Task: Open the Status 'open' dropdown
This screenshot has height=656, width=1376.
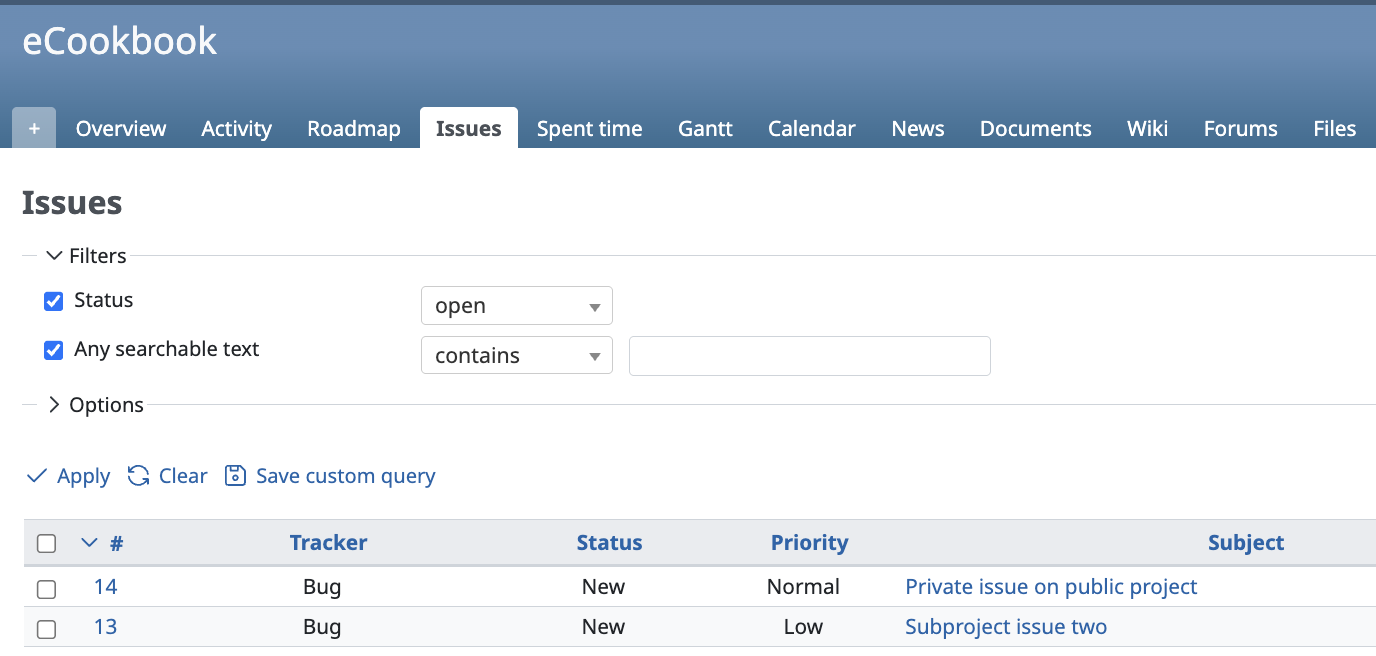Action: tap(516, 306)
